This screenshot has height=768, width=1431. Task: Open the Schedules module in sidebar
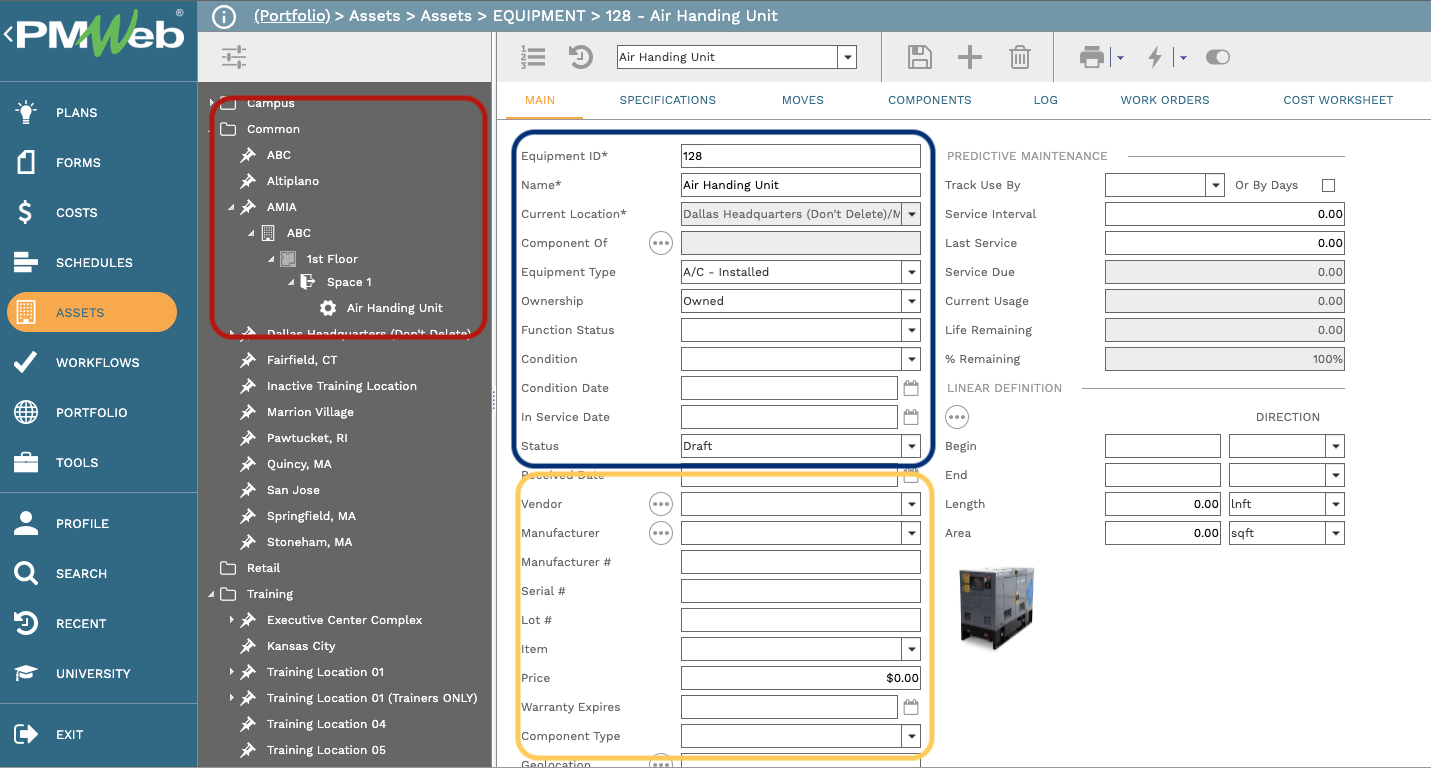(90, 262)
